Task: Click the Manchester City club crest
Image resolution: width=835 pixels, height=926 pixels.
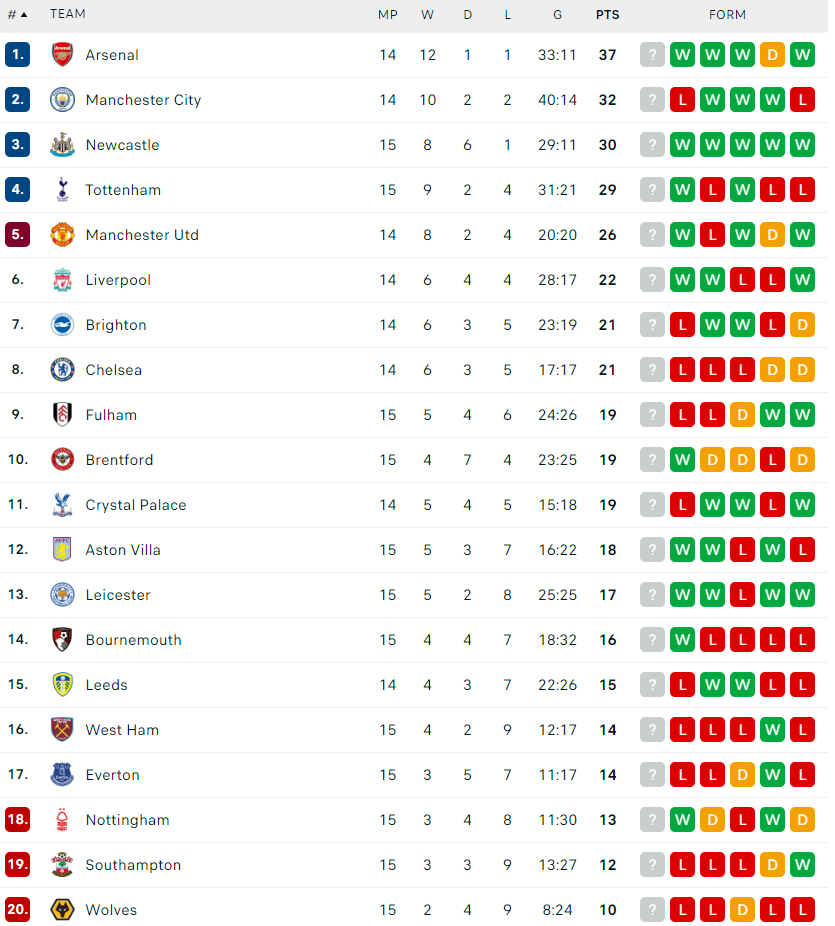Action: pos(62,100)
